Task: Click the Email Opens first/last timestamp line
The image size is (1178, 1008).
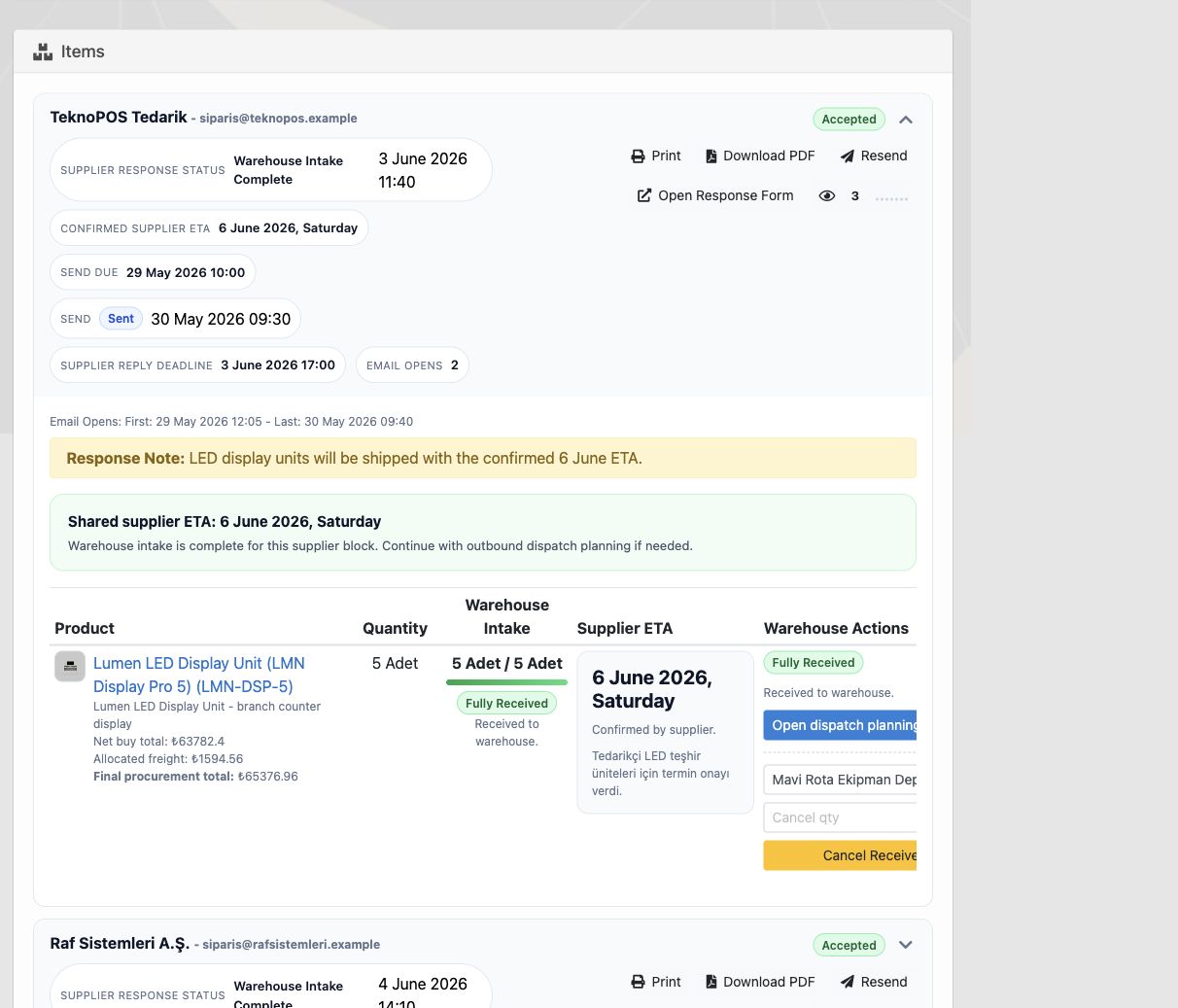Action: point(231,422)
